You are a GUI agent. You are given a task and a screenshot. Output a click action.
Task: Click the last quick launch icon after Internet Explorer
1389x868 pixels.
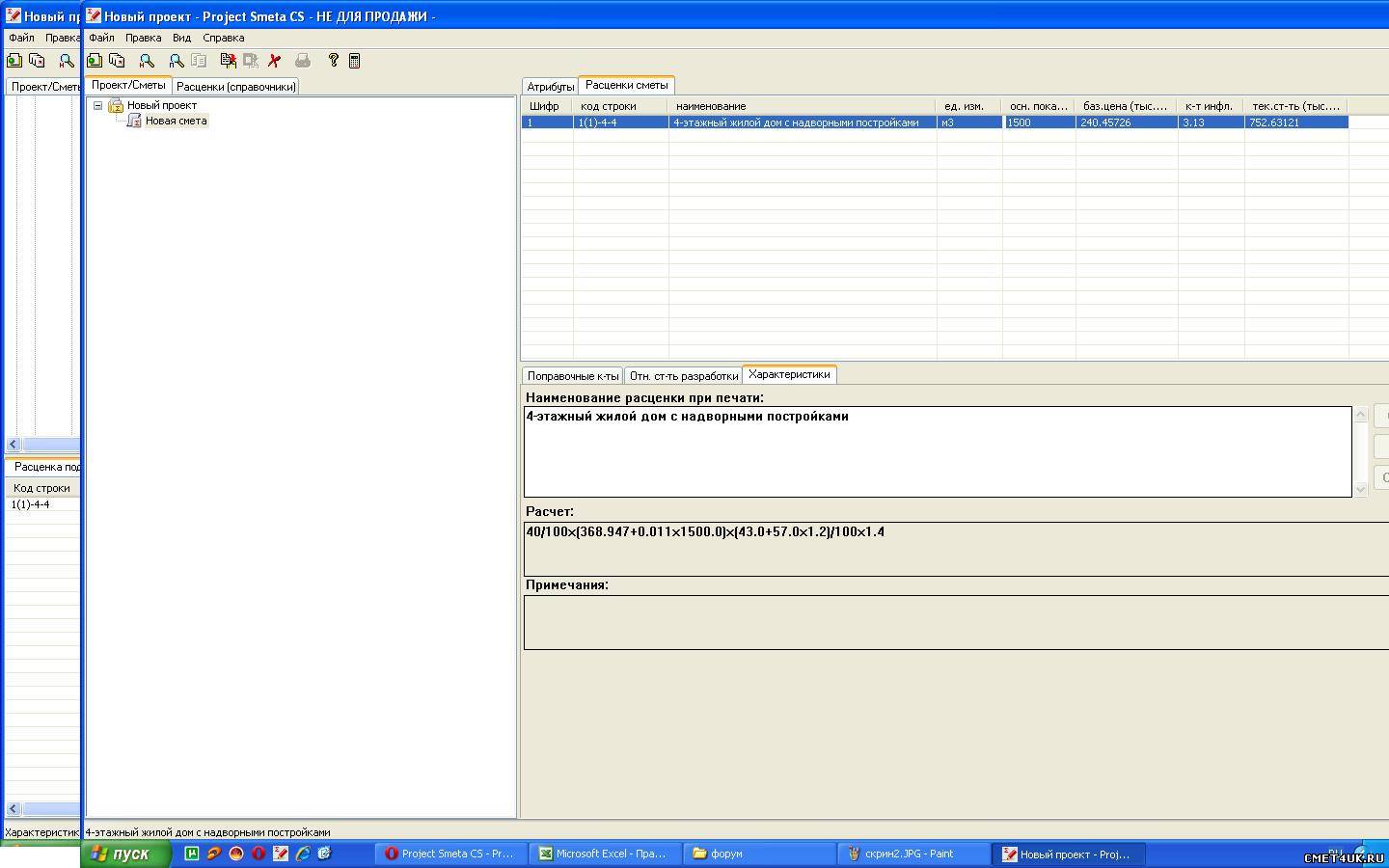tap(325, 854)
